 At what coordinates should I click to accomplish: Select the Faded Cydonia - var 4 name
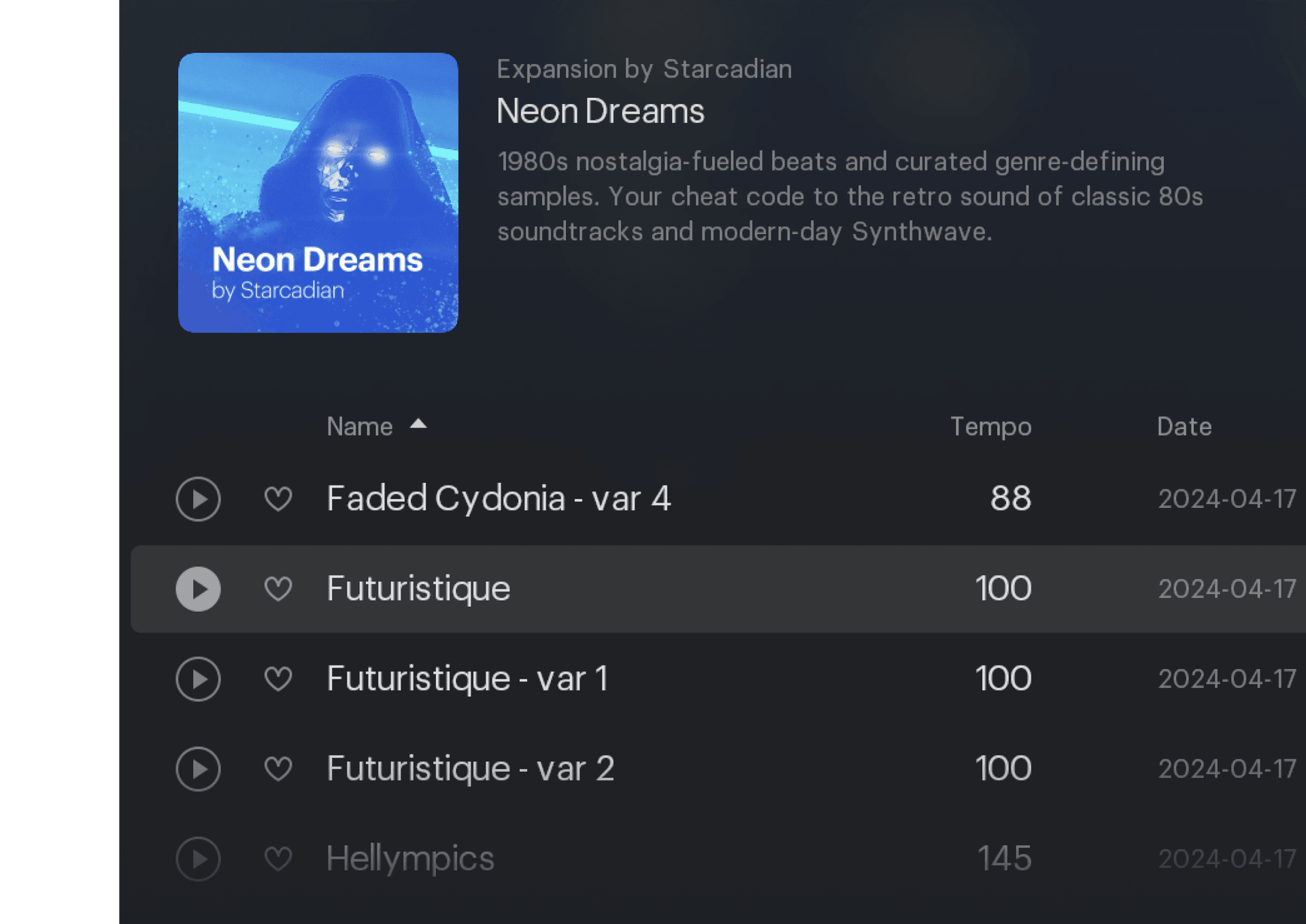pos(498,499)
